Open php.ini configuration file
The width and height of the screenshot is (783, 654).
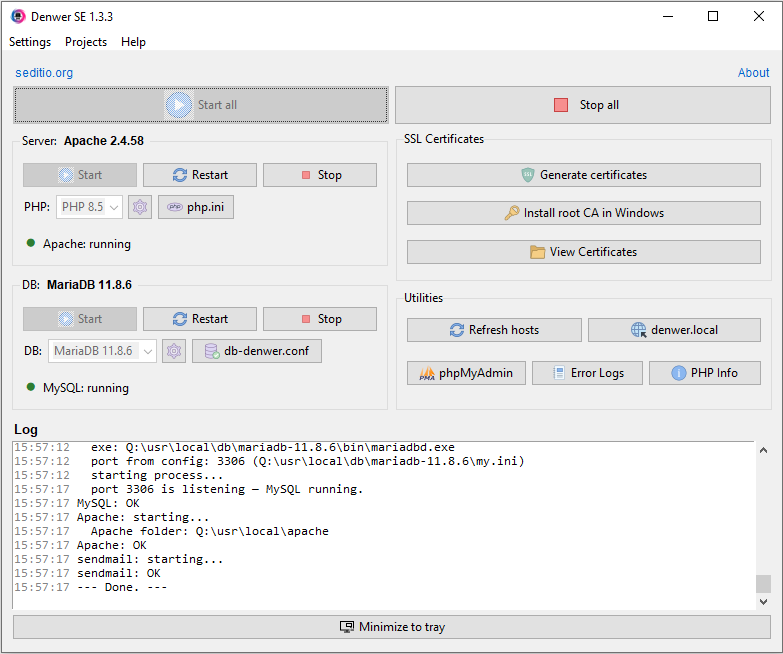pos(196,207)
